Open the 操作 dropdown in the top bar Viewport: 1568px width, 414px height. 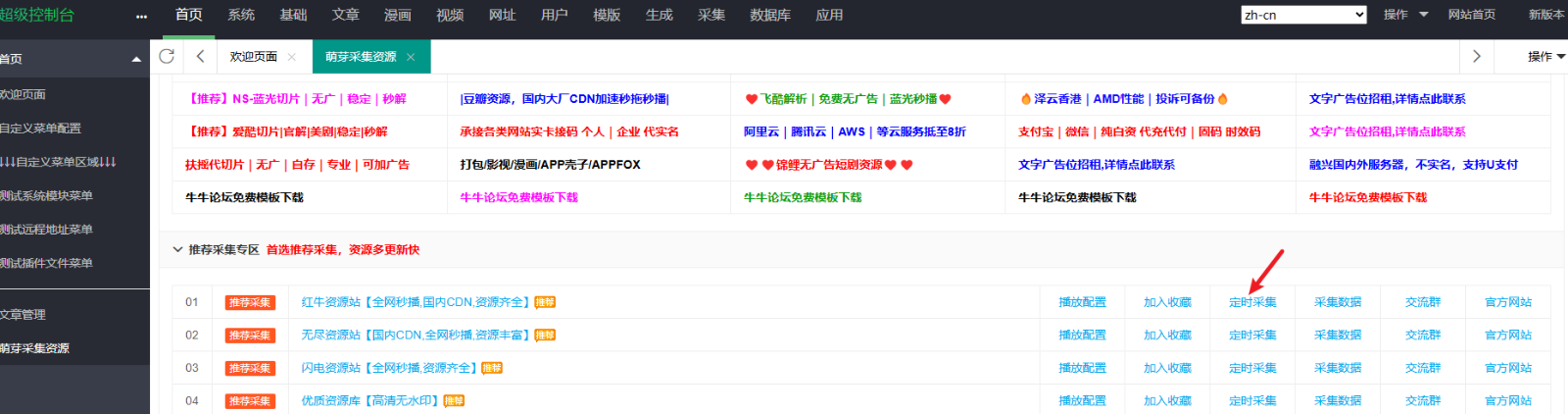(1405, 15)
